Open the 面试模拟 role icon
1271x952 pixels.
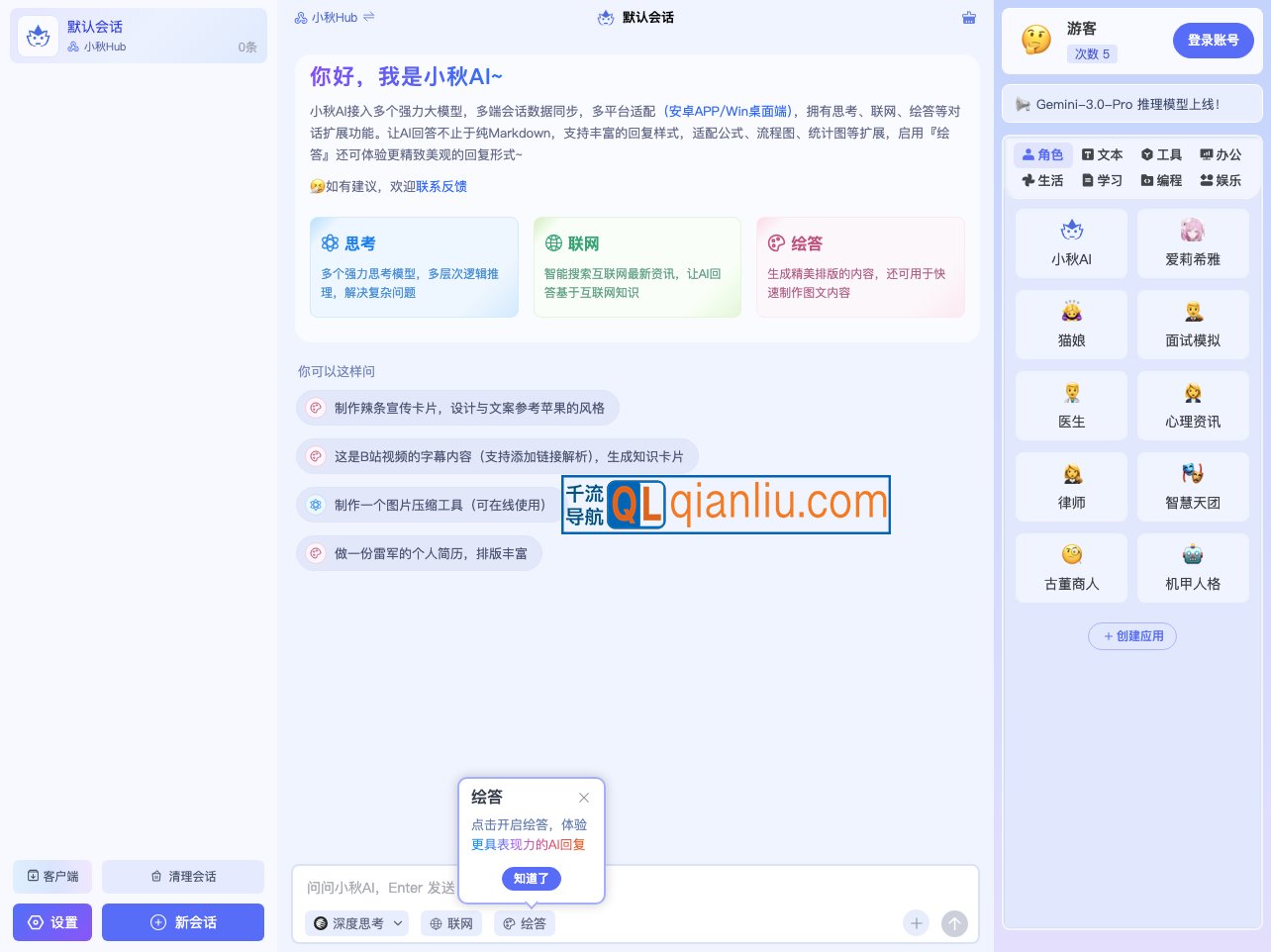[1193, 324]
